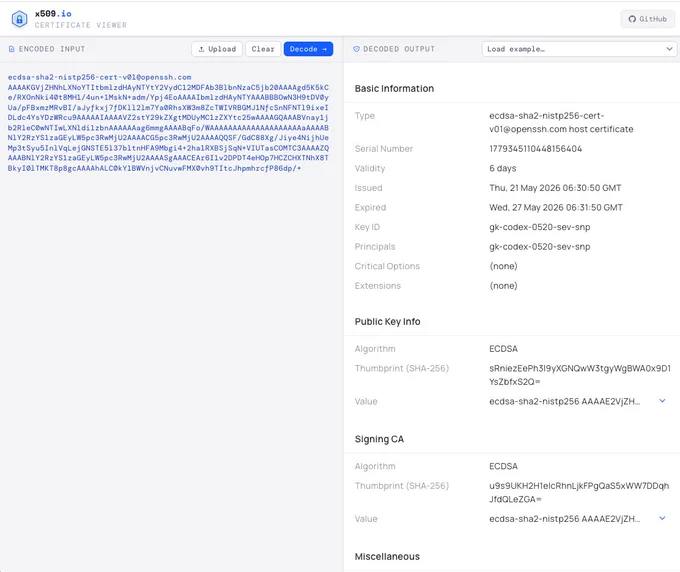Select the Issued date Thu, 21 May 2026
This screenshot has height=572, width=680.
pyautogui.click(x=555, y=188)
